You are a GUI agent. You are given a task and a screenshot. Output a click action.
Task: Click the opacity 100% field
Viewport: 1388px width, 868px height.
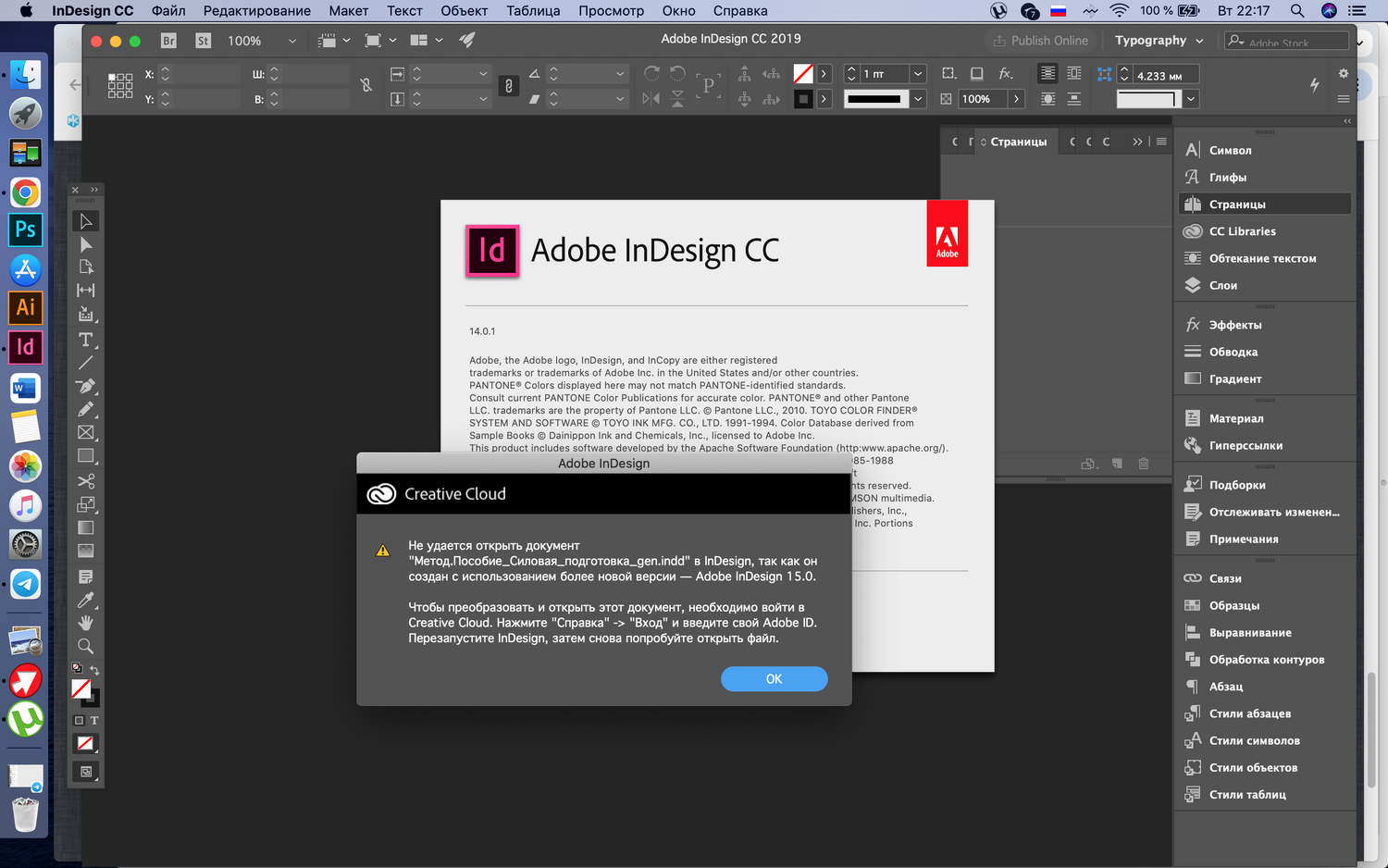pyautogui.click(x=984, y=99)
